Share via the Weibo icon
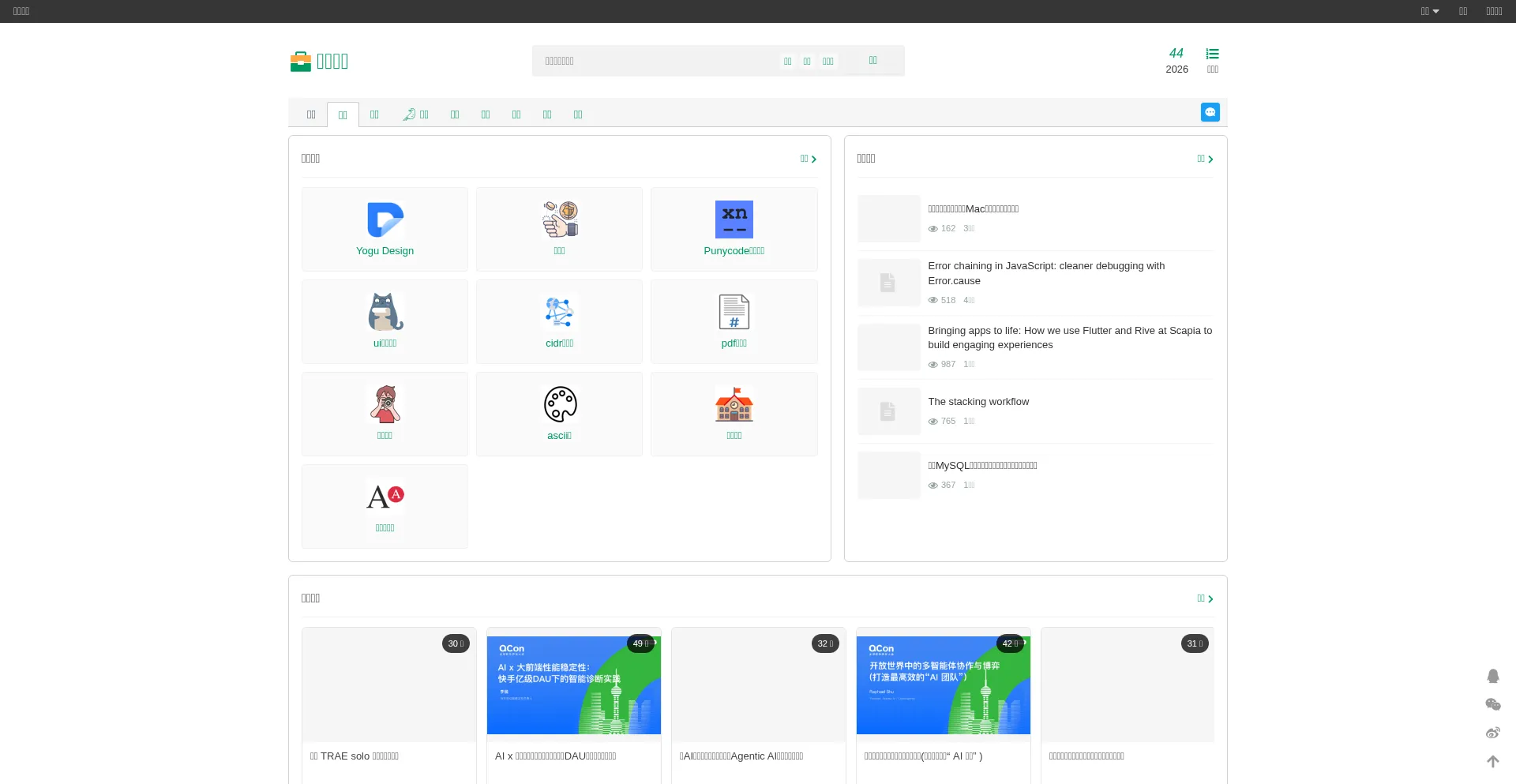 [x=1492, y=733]
